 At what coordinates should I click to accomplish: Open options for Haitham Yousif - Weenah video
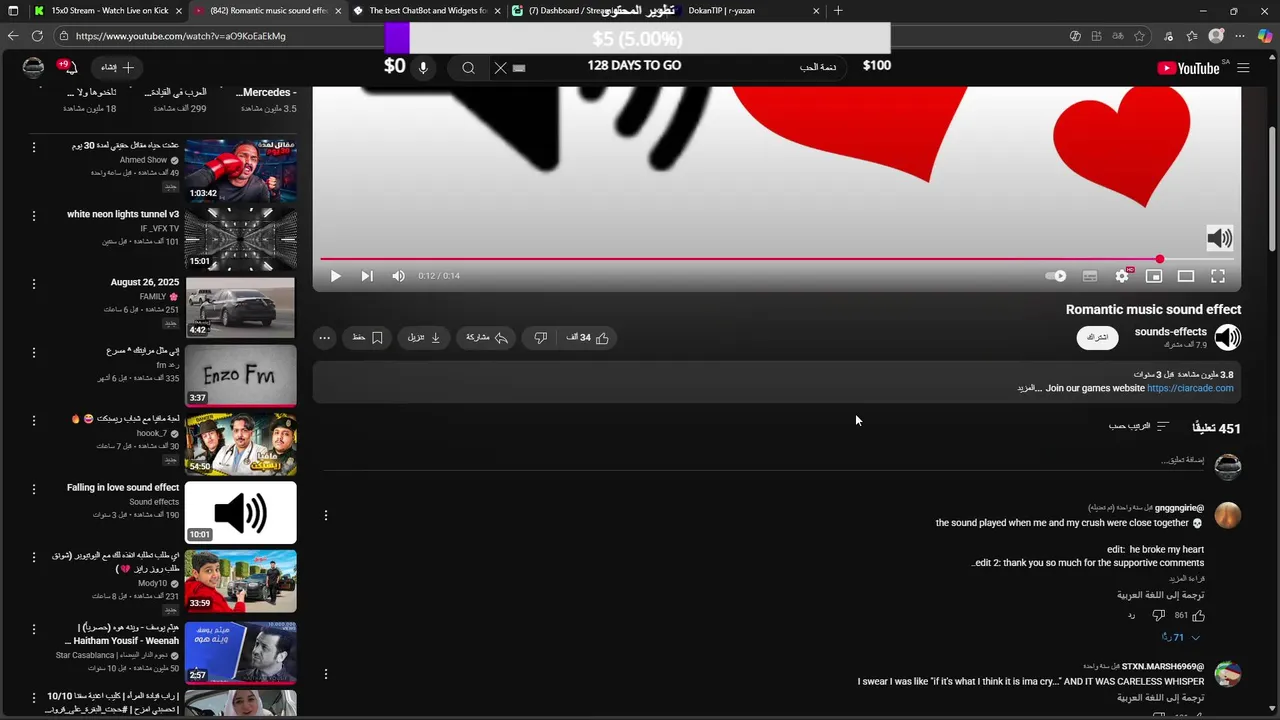pyautogui.click(x=33, y=629)
